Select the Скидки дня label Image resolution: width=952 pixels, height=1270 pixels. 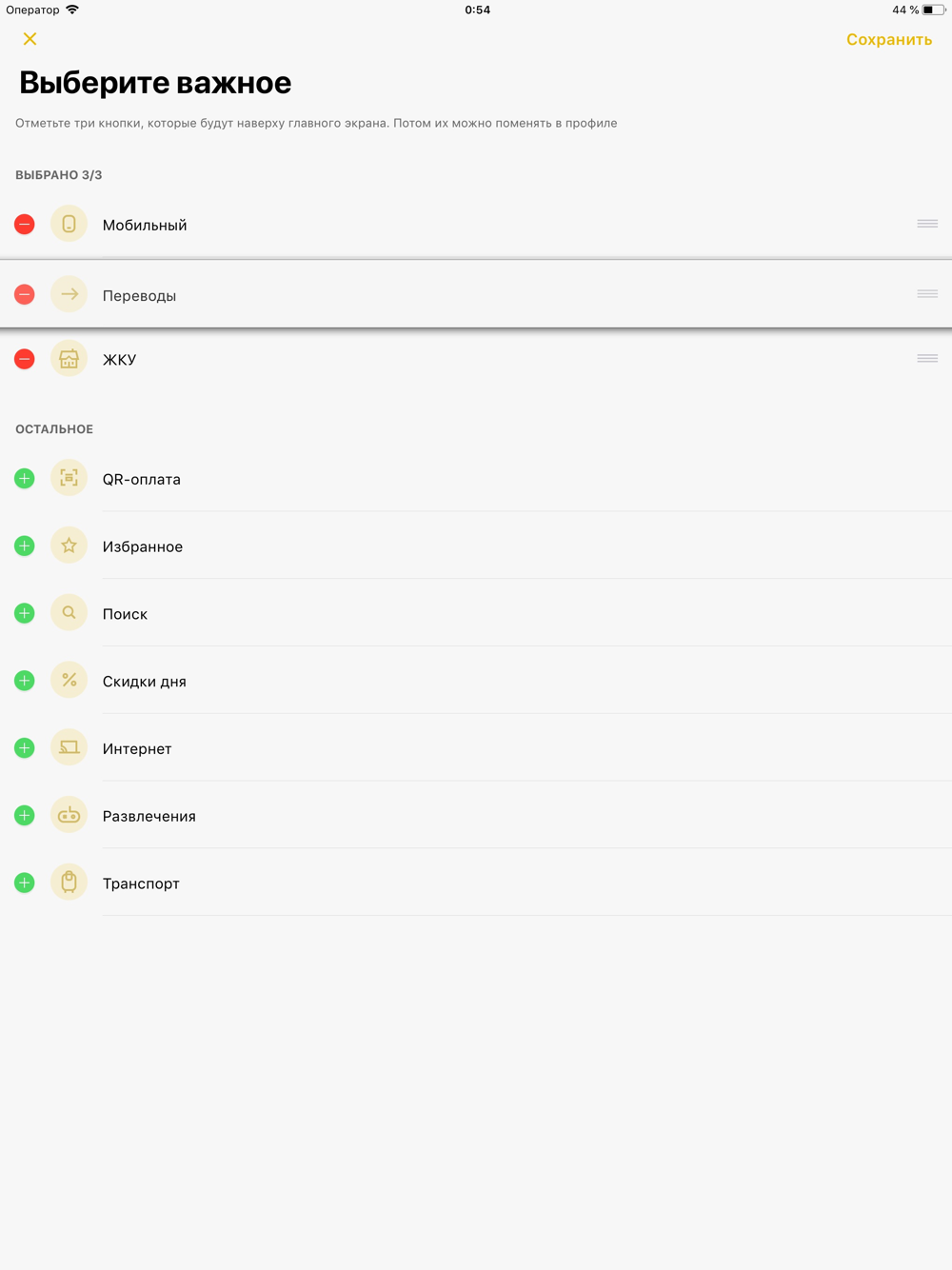point(145,682)
